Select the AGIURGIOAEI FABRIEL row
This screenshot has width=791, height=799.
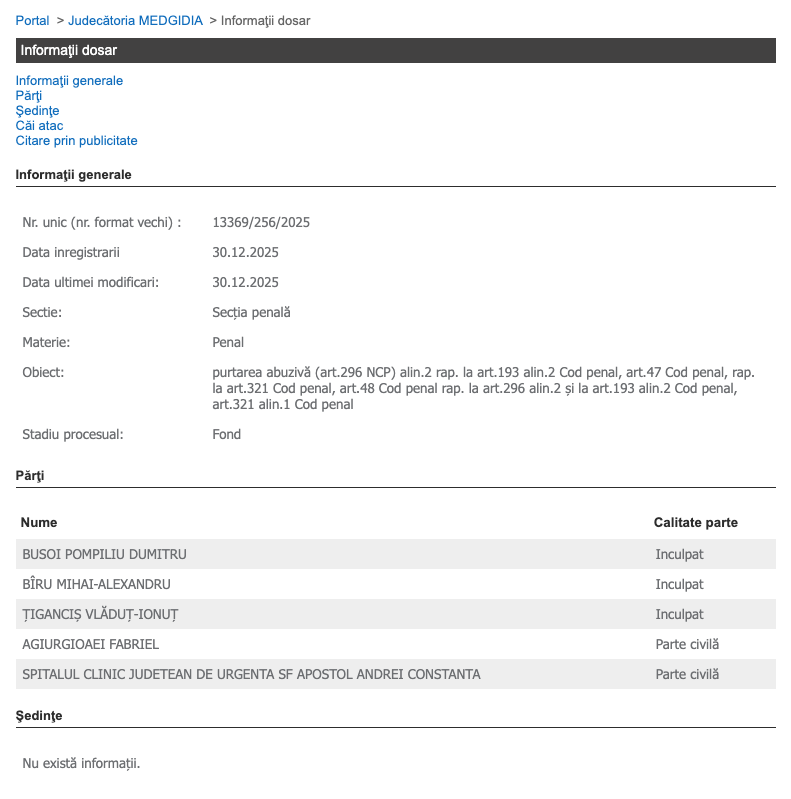pos(90,644)
